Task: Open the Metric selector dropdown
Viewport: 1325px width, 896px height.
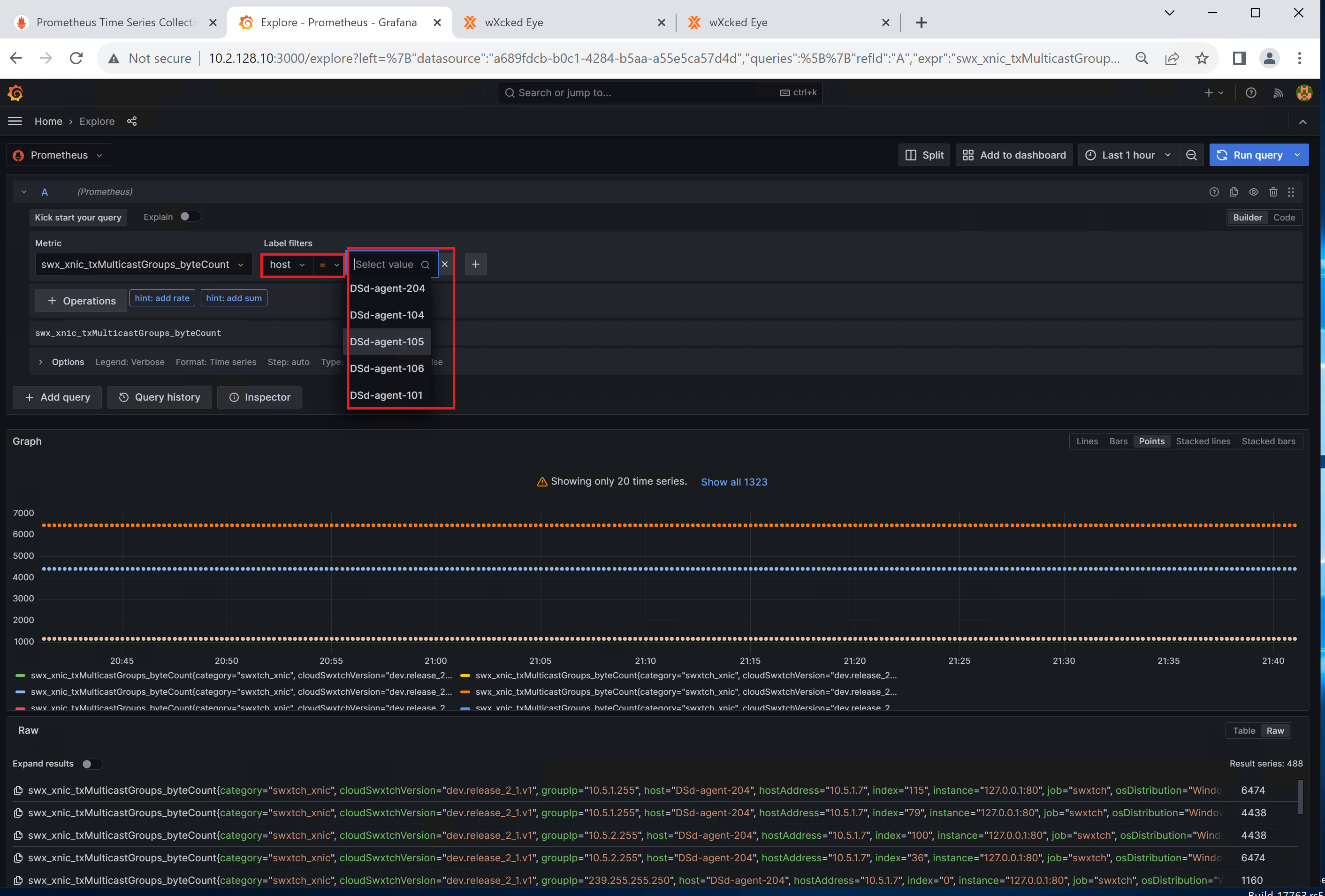Action: [143, 265]
